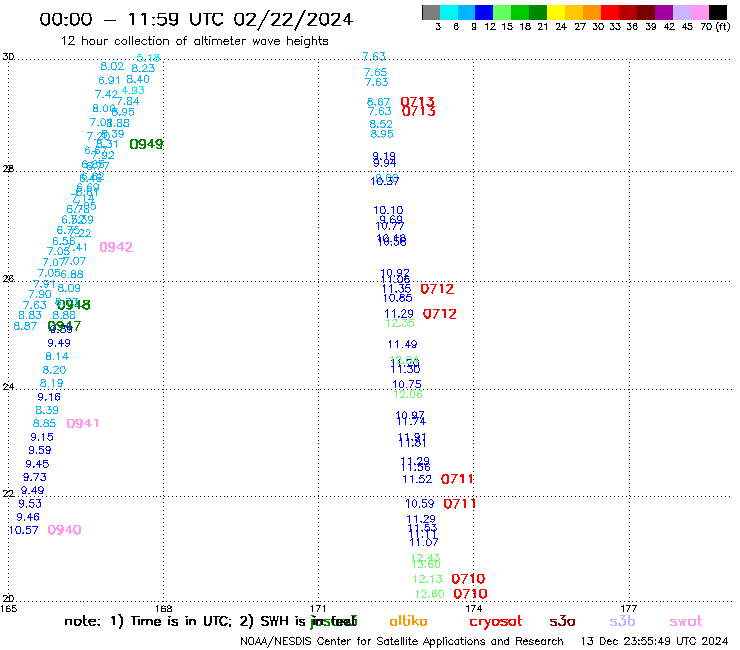Click the wave height value '8.02'
Image resolution: width=740 pixels, height=650 pixels.
tap(112, 67)
